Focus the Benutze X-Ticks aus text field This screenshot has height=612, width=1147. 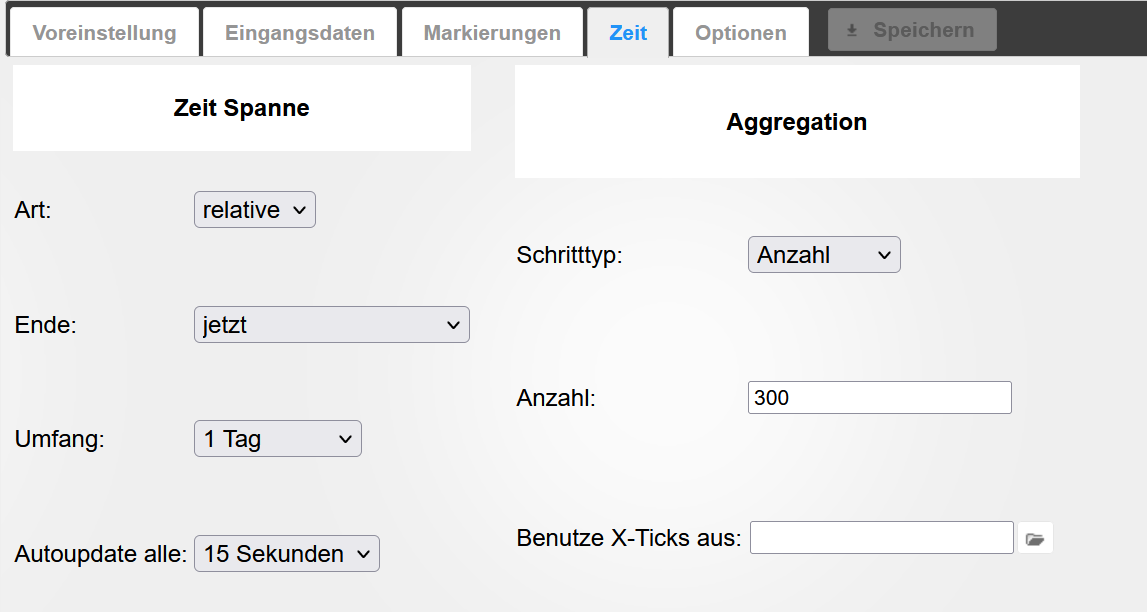(881, 538)
